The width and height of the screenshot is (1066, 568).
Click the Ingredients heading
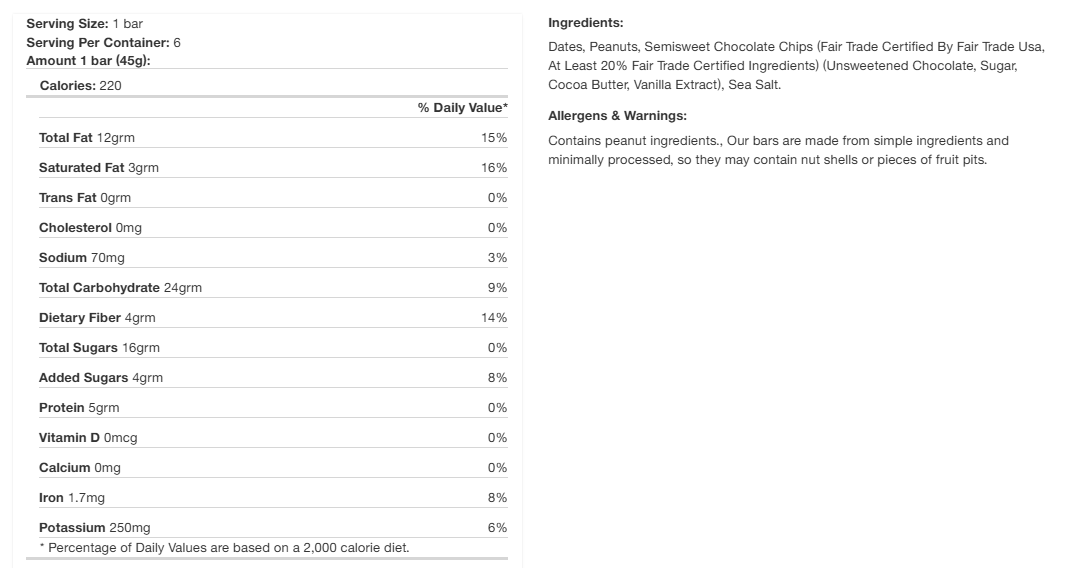pyautogui.click(x=586, y=23)
